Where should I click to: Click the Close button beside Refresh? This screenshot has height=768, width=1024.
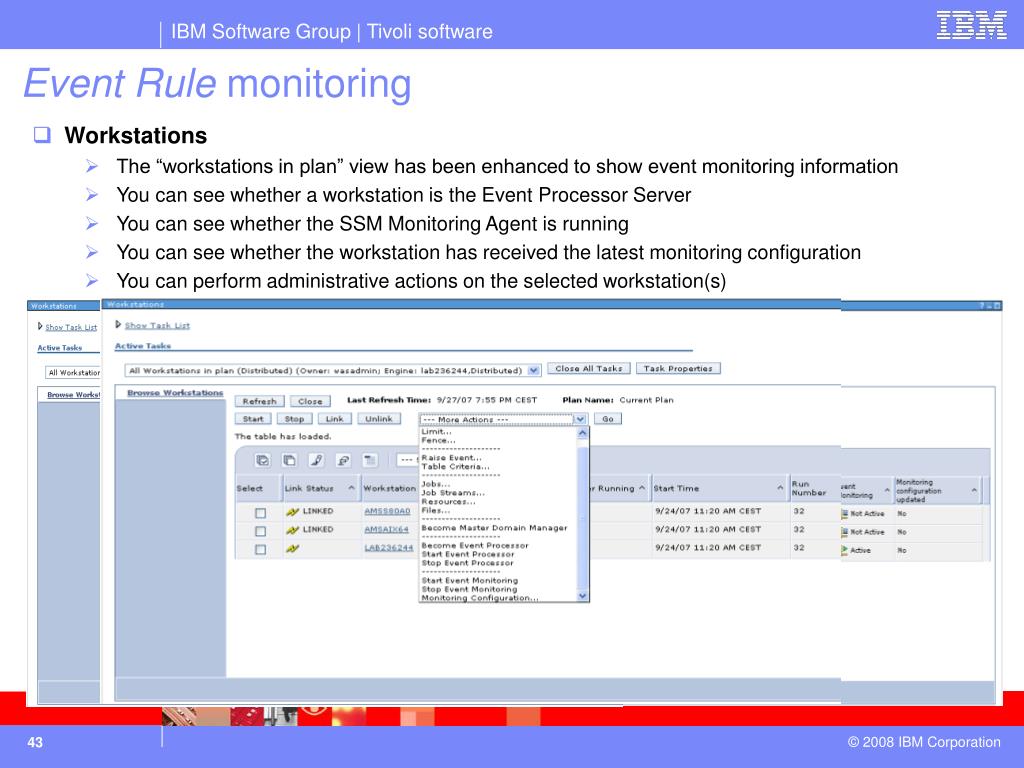click(x=310, y=401)
